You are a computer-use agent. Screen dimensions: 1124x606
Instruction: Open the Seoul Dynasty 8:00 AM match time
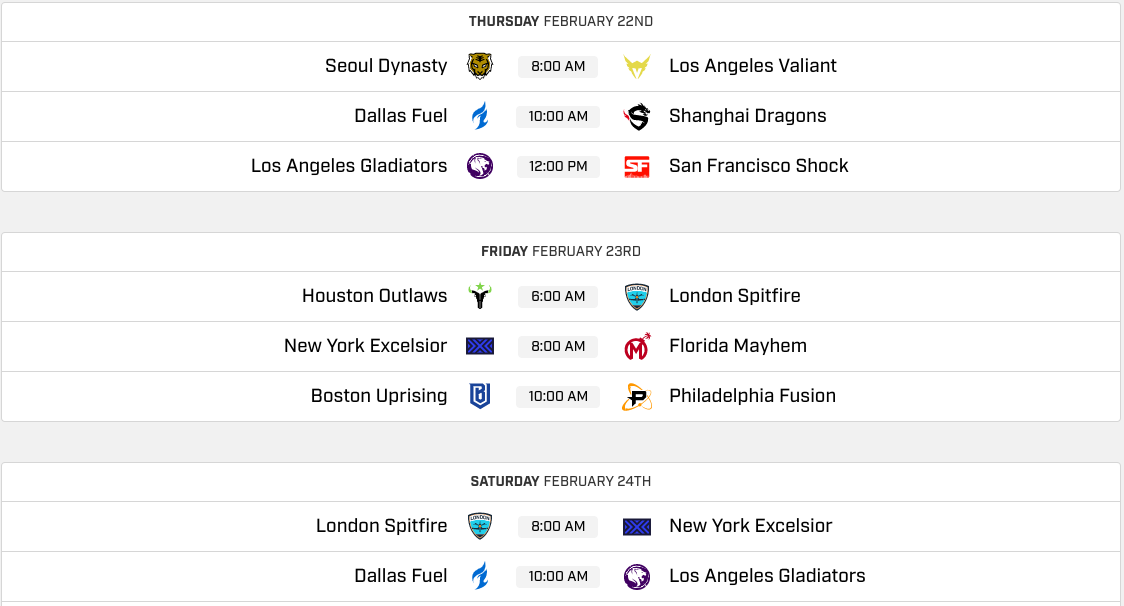click(558, 67)
